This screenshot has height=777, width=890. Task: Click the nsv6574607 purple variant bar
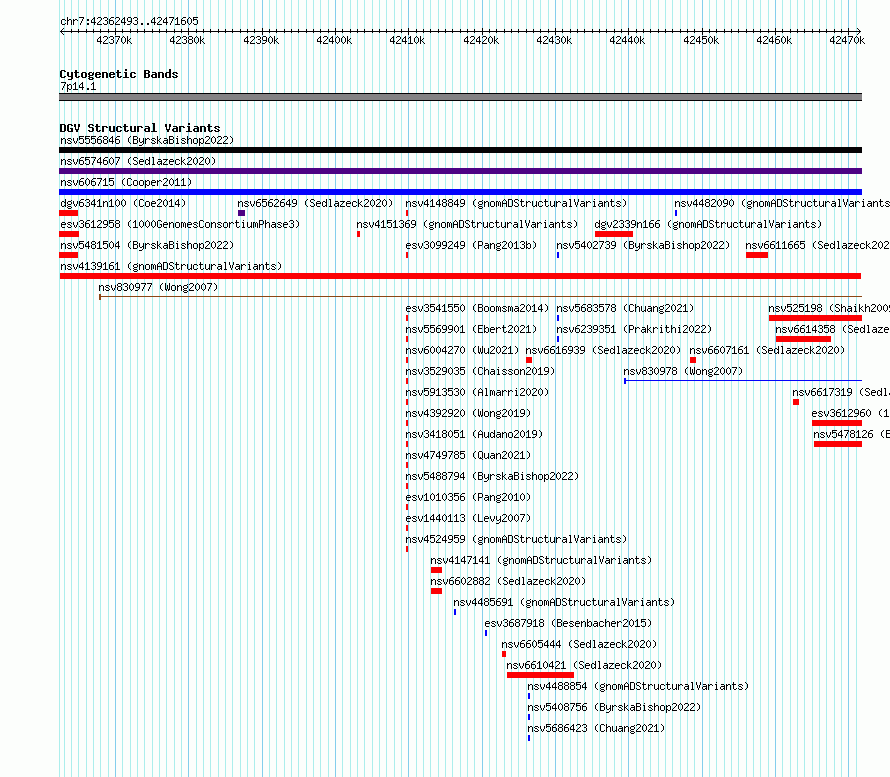460,171
